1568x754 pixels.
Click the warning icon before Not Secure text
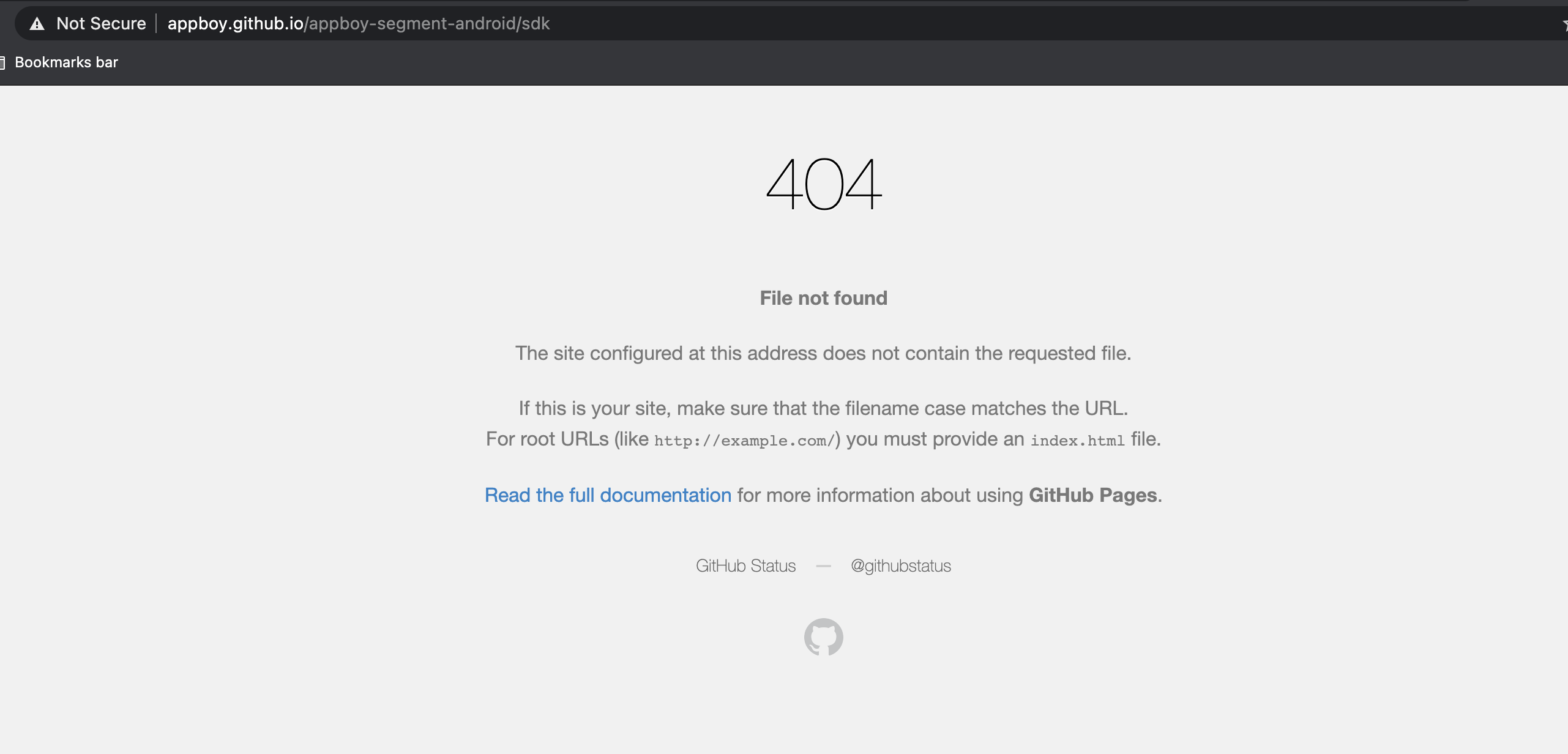coord(38,23)
